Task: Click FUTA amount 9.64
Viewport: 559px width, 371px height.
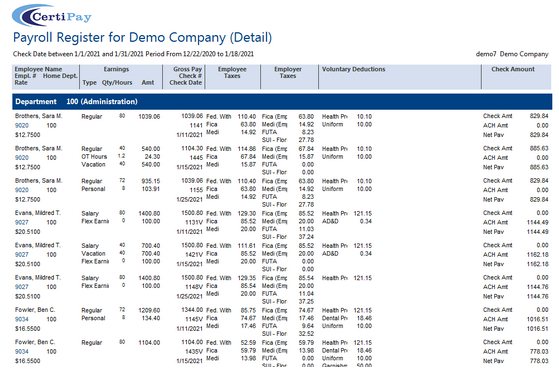Action: pyautogui.click(x=308, y=326)
